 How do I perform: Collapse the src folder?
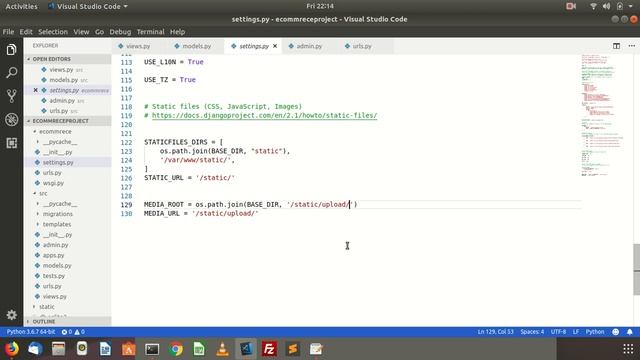[43, 193]
